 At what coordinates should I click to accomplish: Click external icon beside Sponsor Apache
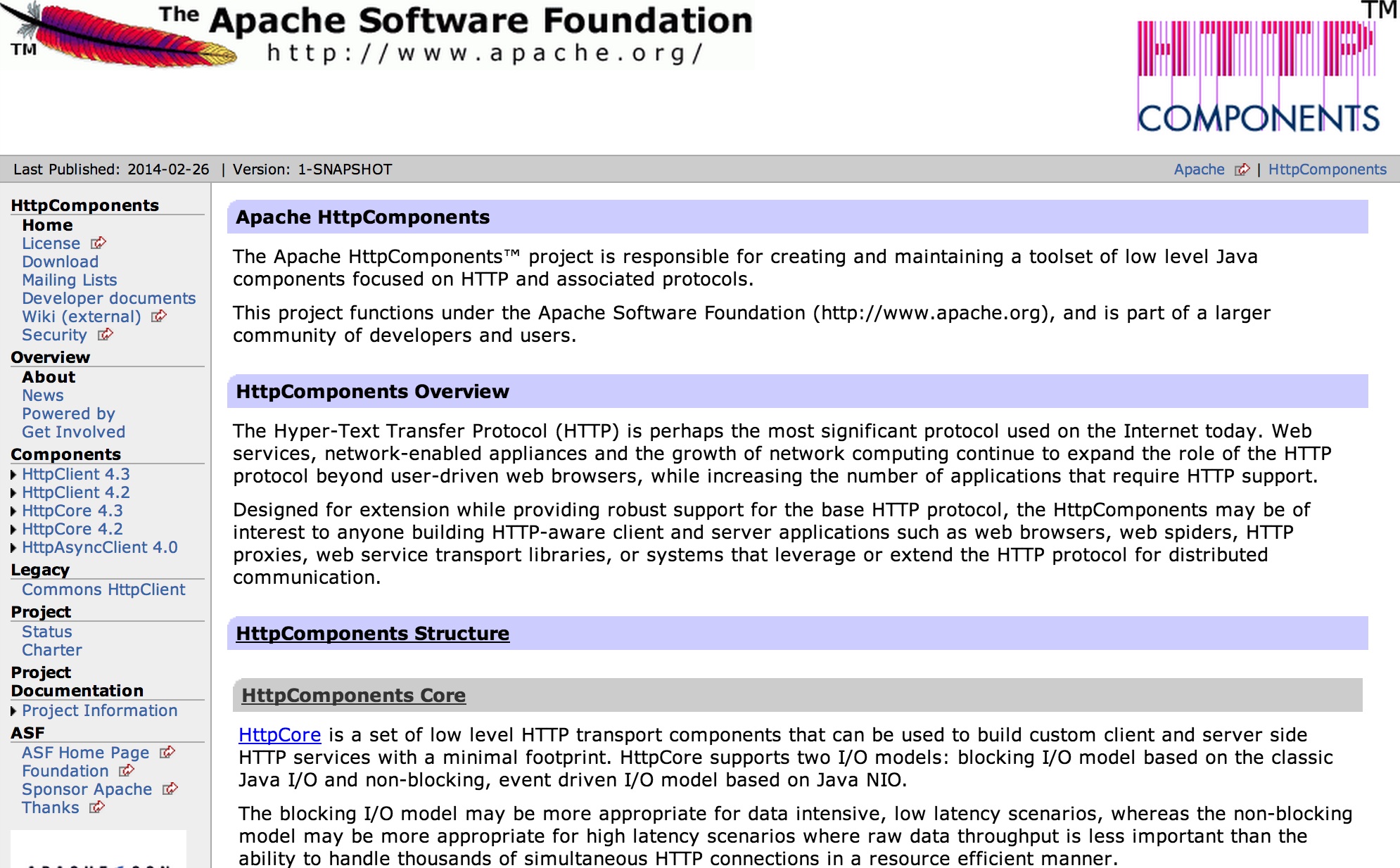[x=170, y=789]
